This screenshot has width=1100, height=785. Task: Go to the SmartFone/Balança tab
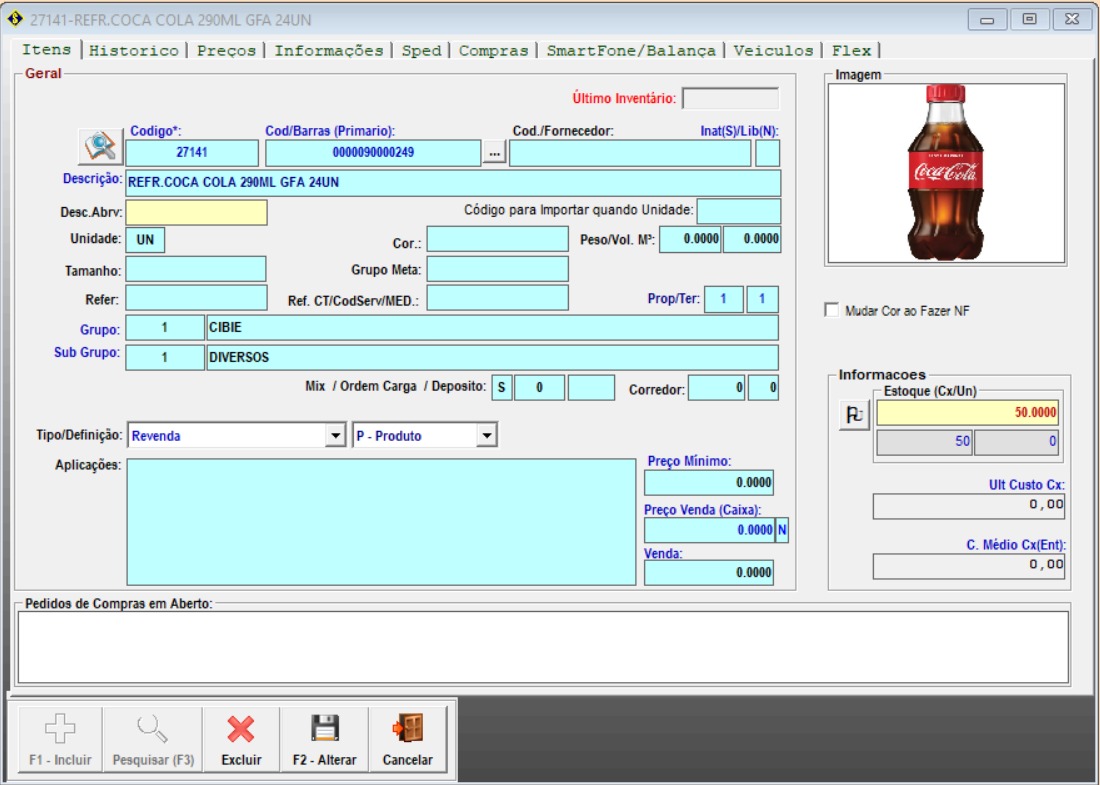pos(631,50)
